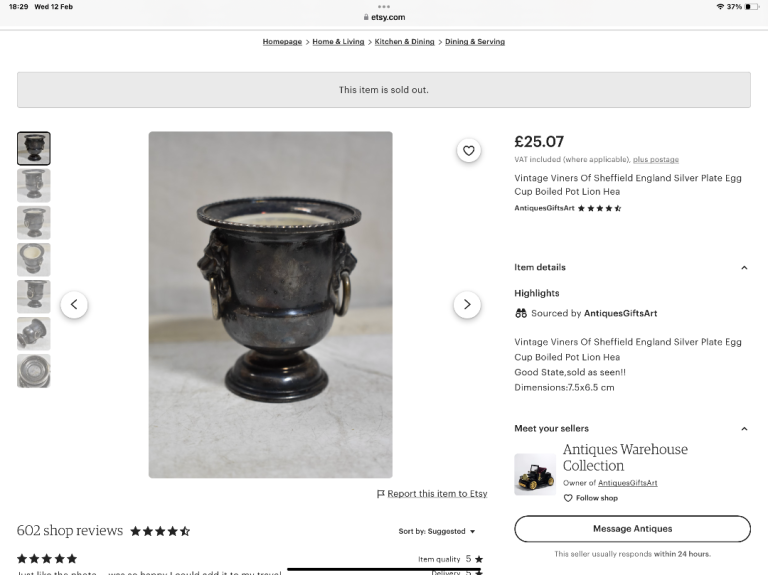Image resolution: width=768 pixels, height=575 pixels.
Task: Add item to favourites with heart icon
Action: [x=468, y=151]
